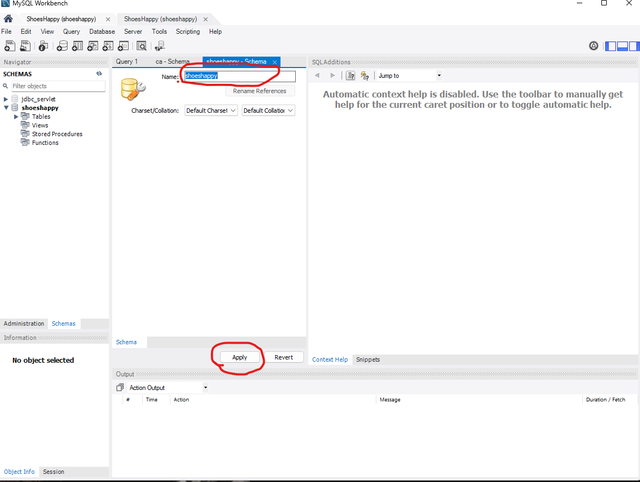This screenshot has height=482, width=640.
Task: Switch to the ca - Schema tab
Action: [172, 62]
